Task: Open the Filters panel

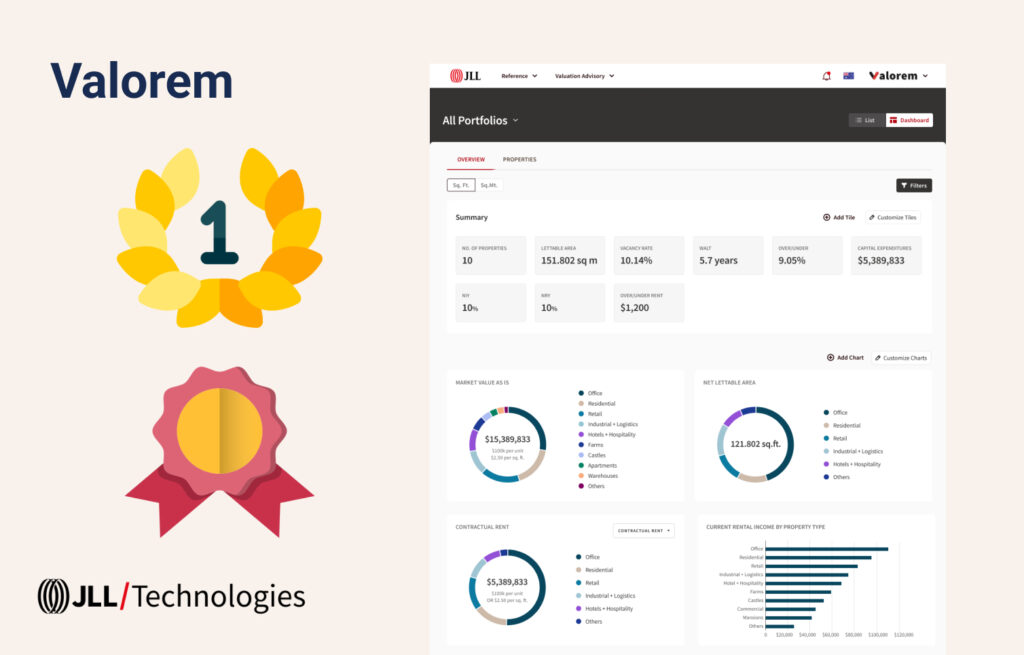Action: (914, 185)
